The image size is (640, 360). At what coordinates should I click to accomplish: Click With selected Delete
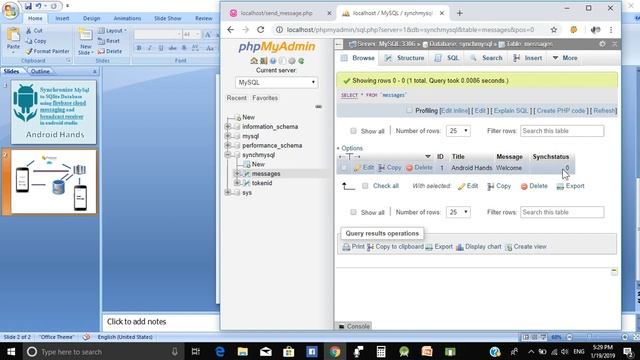pyautogui.click(x=534, y=186)
